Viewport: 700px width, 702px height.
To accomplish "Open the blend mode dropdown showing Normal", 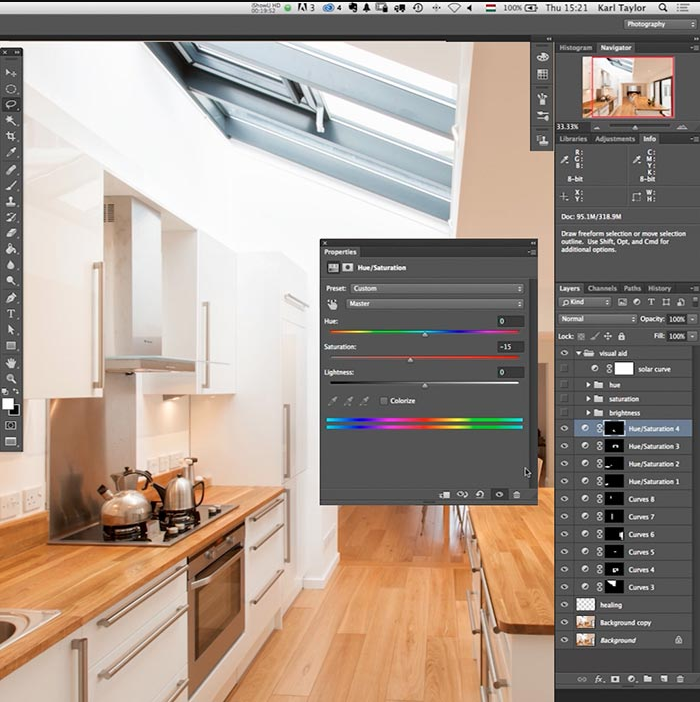I will 598,319.
